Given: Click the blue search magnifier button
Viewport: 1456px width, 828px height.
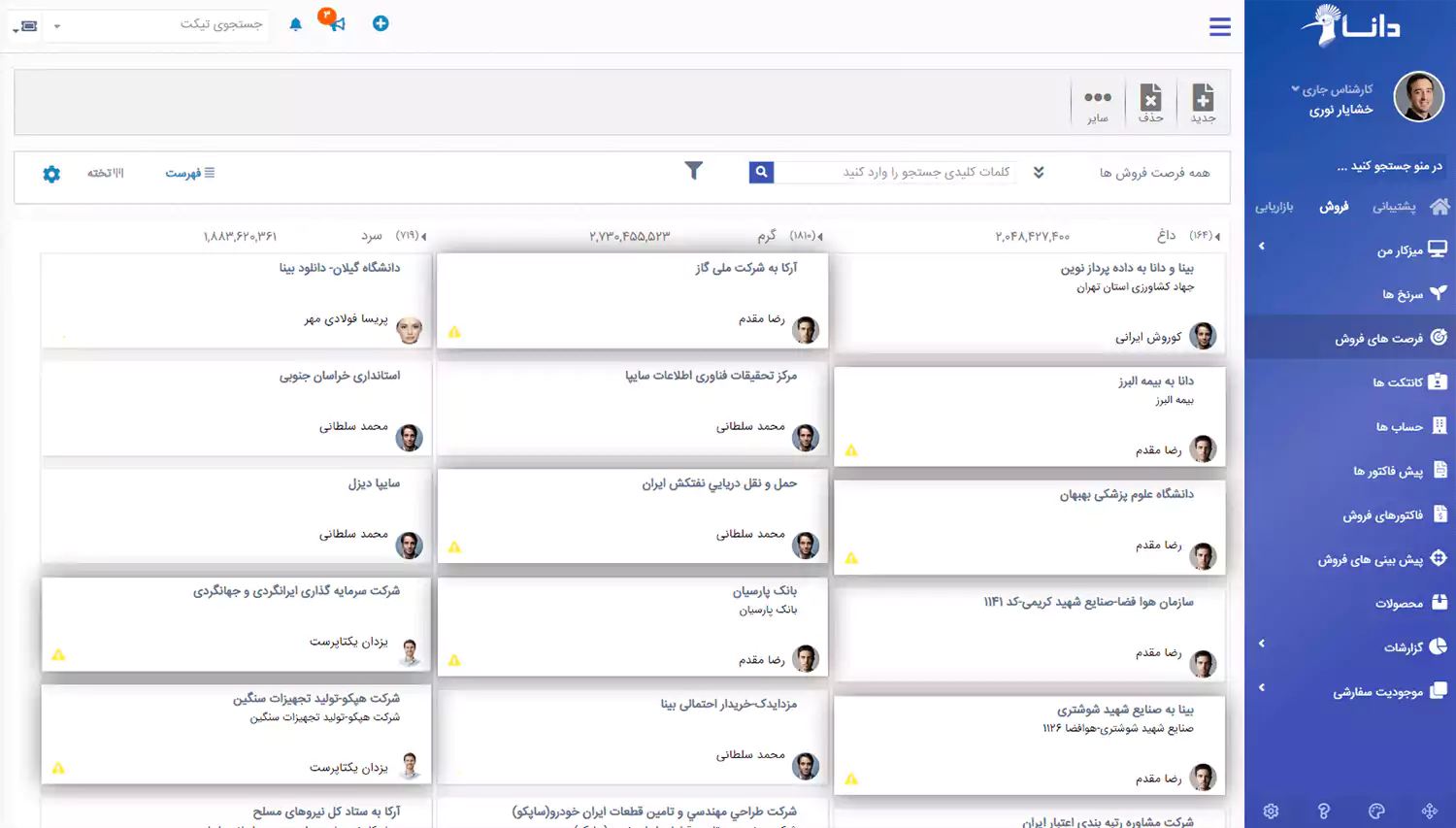Looking at the screenshot, I should click(x=761, y=172).
